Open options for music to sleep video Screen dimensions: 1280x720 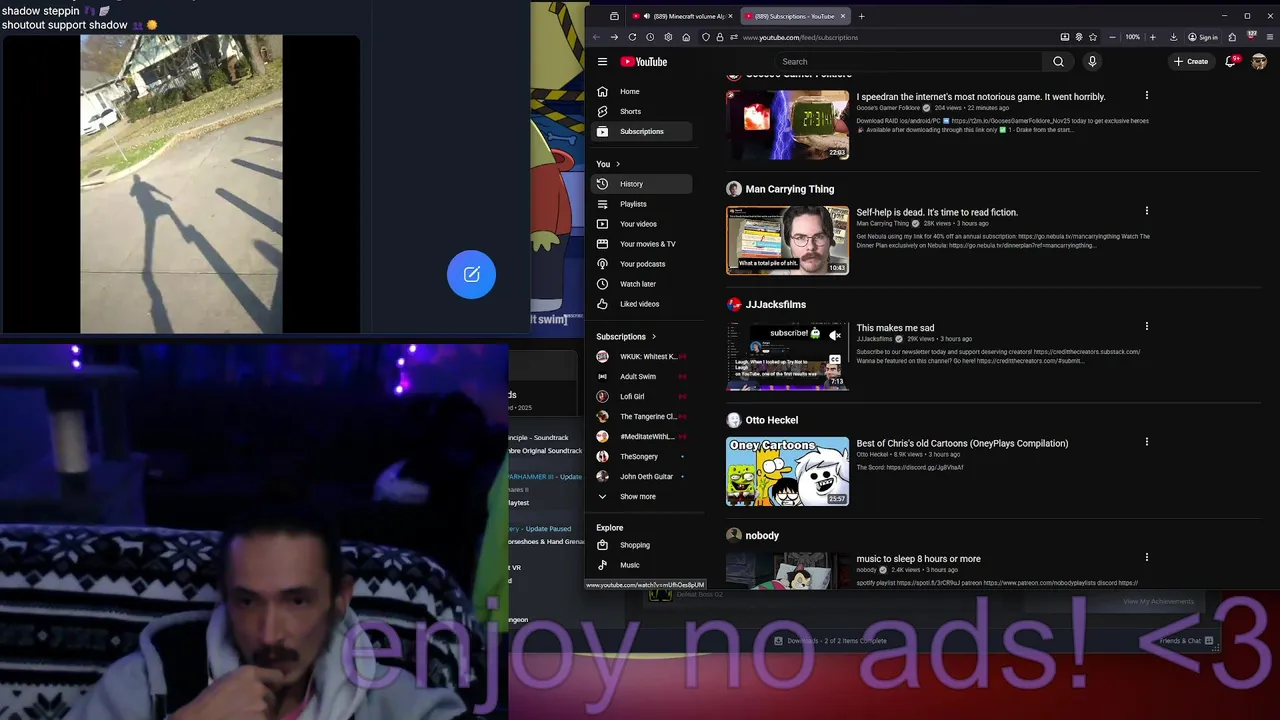[1147, 558]
